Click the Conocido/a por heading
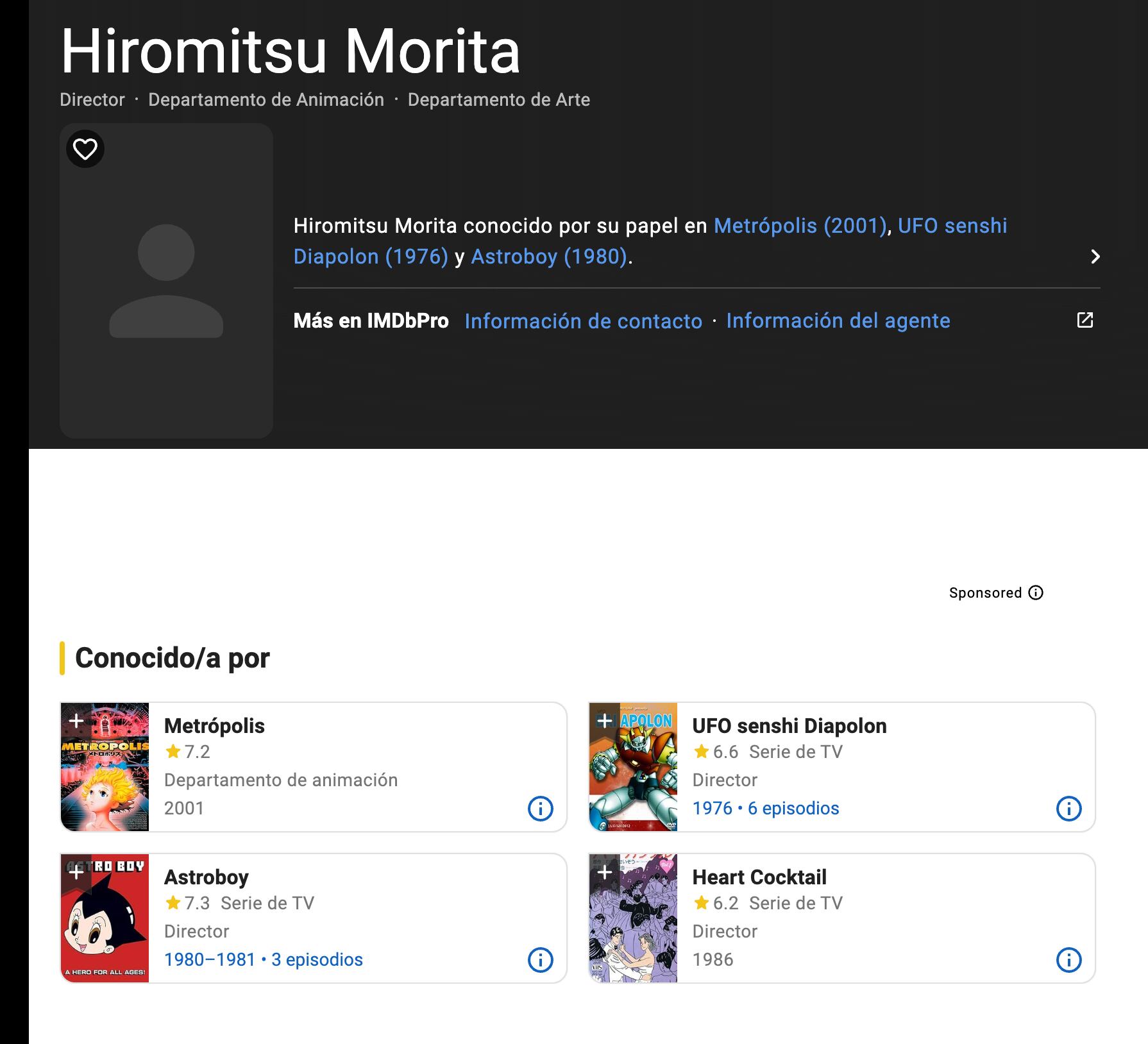This screenshot has width=1148, height=1044. (x=173, y=658)
